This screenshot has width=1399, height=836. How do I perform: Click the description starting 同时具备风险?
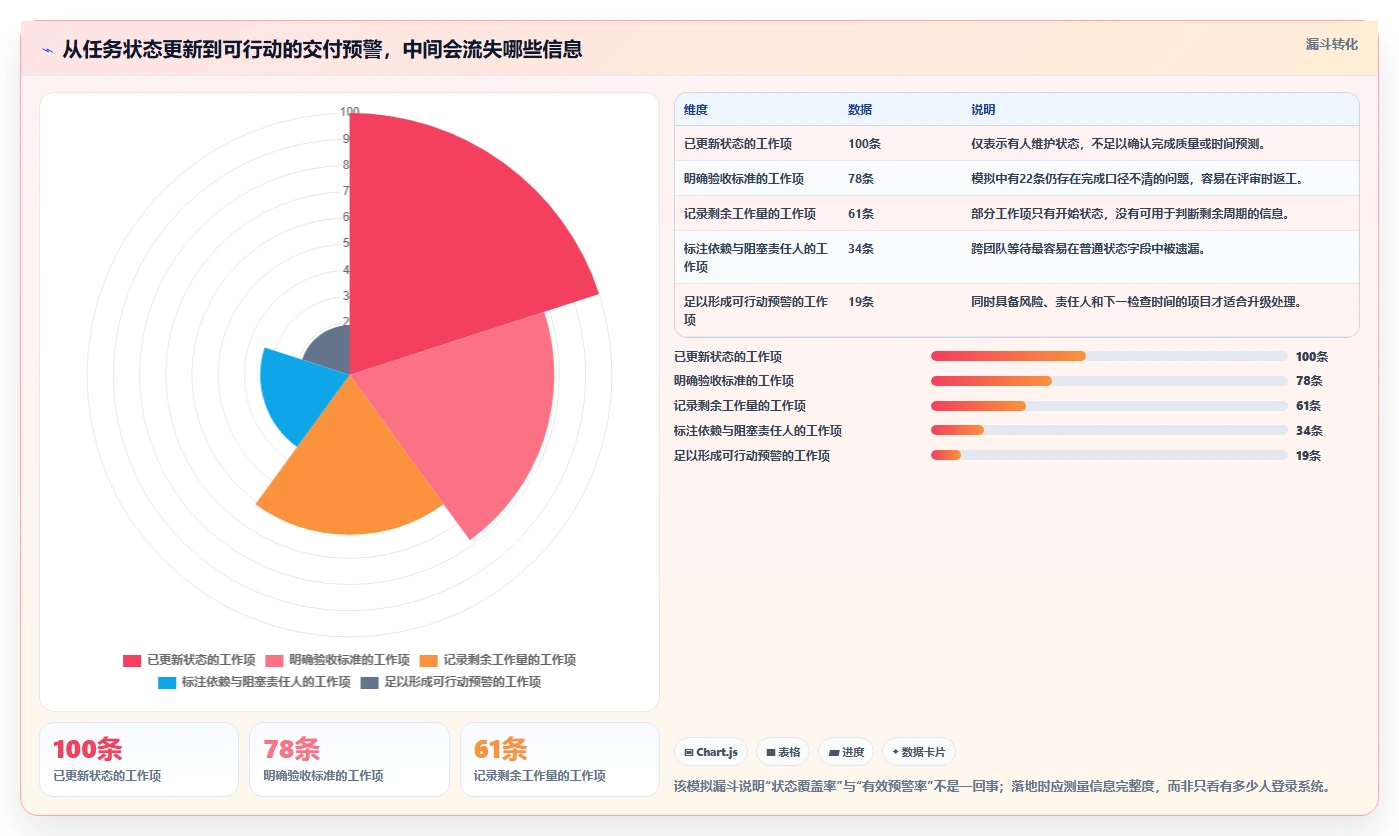[x=1136, y=302]
